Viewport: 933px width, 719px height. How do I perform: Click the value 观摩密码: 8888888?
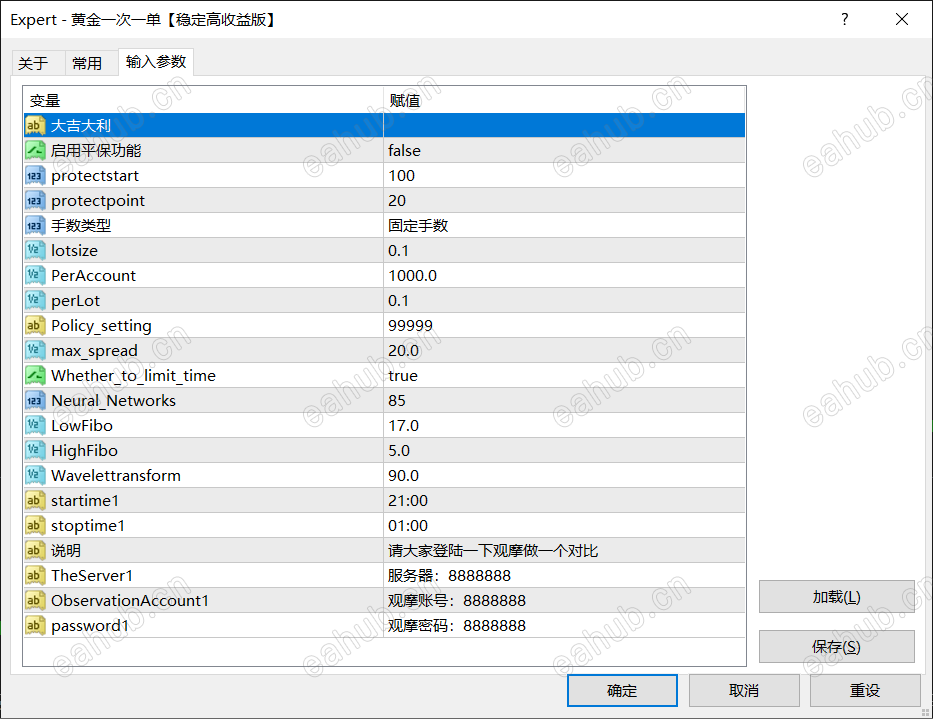457,626
